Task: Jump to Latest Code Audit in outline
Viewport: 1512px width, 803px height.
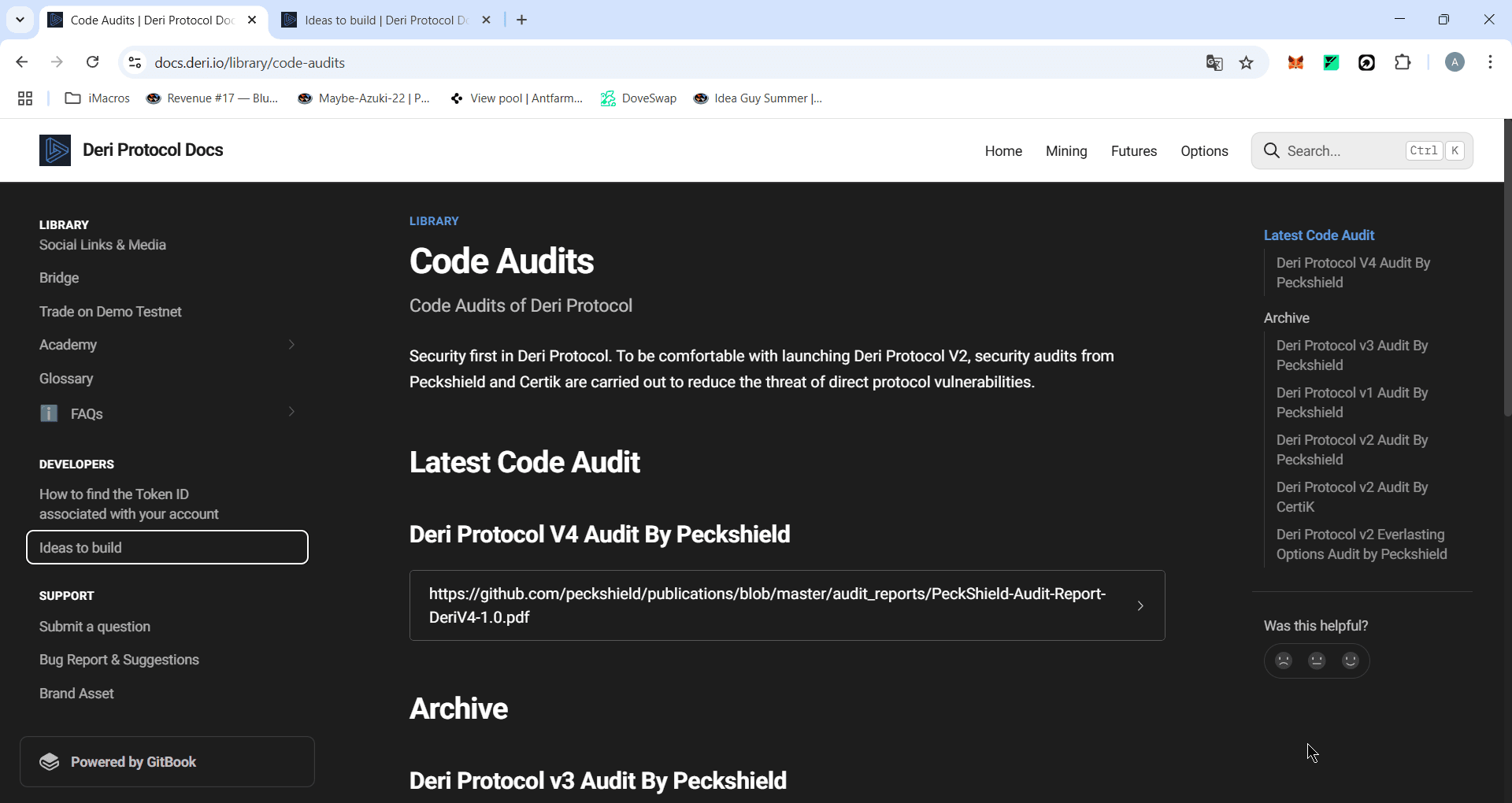Action: click(x=1319, y=235)
